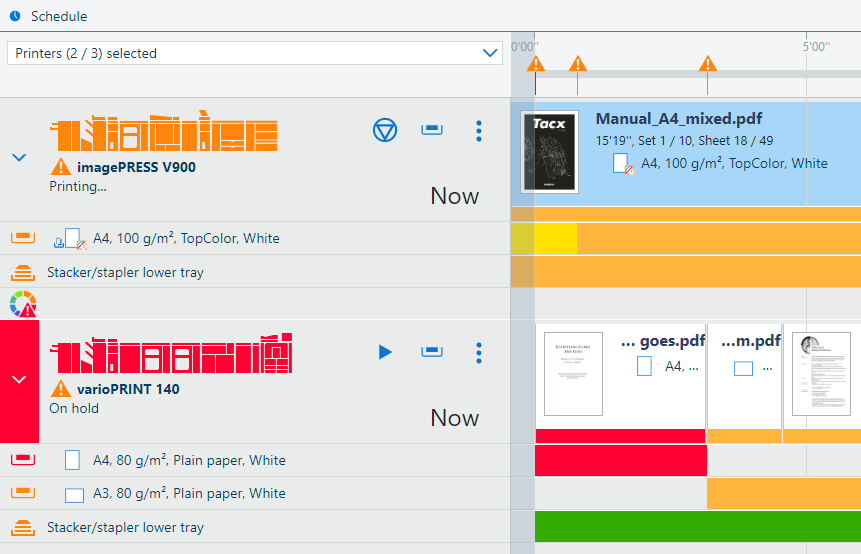Click warning icon beside imagePRESS V900 name
This screenshot has width=861, height=554.
point(60,166)
